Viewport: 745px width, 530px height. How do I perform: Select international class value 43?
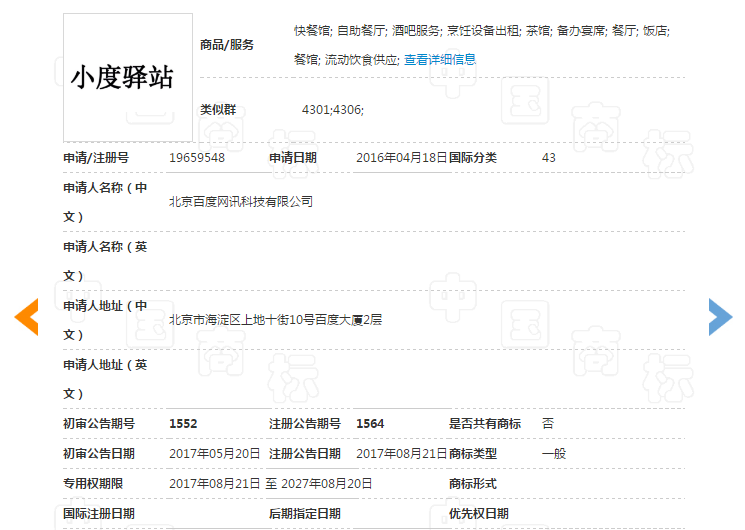click(x=549, y=158)
